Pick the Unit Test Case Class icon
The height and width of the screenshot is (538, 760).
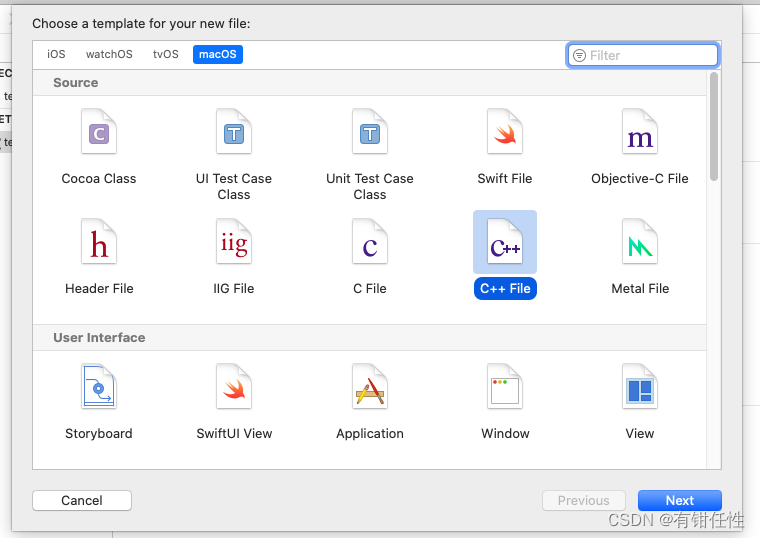370,131
